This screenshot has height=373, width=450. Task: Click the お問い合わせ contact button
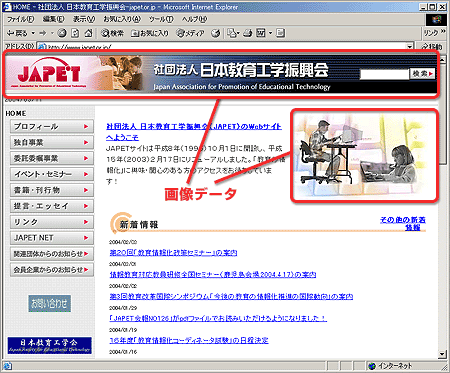point(50,303)
